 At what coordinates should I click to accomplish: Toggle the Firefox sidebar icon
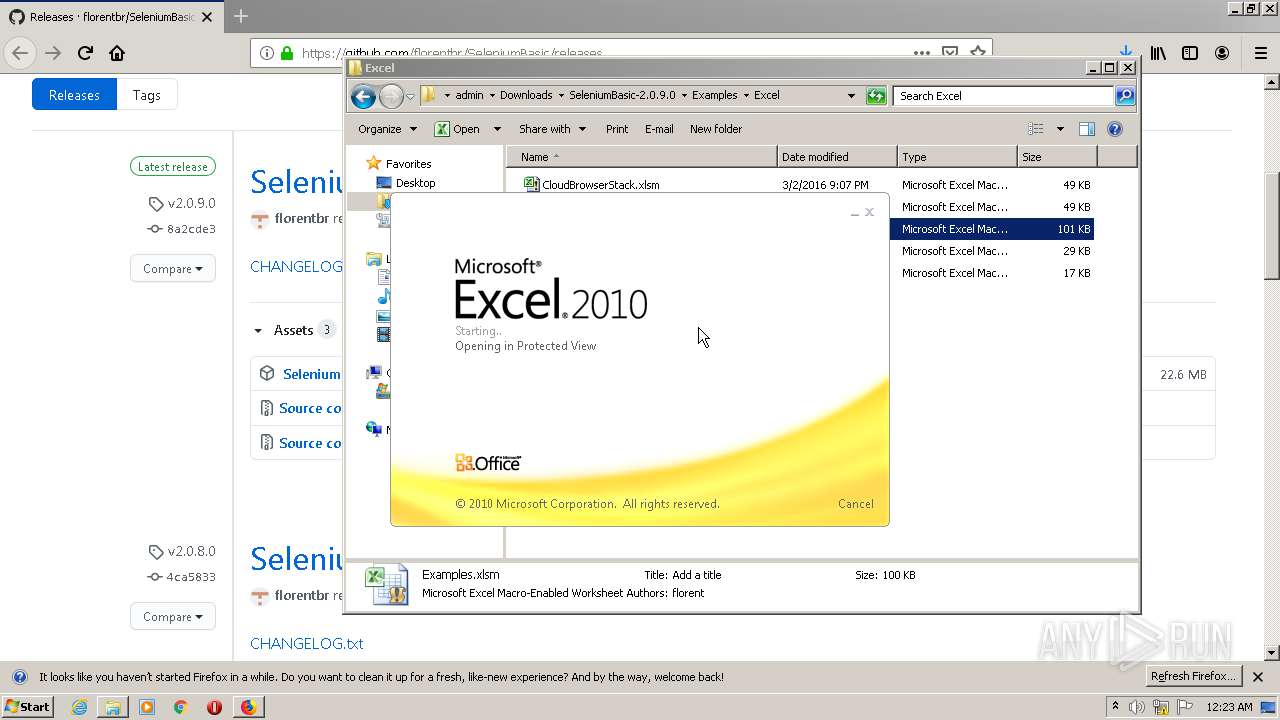coord(1190,53)
